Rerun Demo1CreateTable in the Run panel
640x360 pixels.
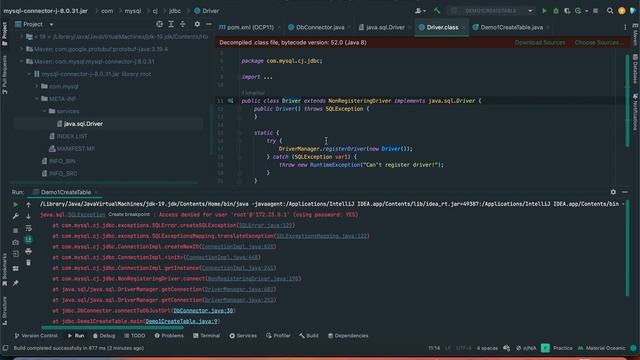point(16,204)
